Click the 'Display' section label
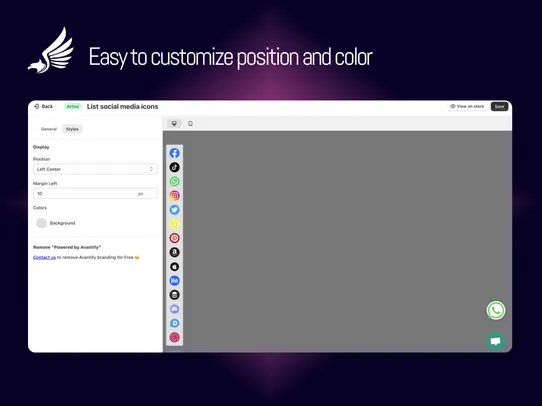 41,147
